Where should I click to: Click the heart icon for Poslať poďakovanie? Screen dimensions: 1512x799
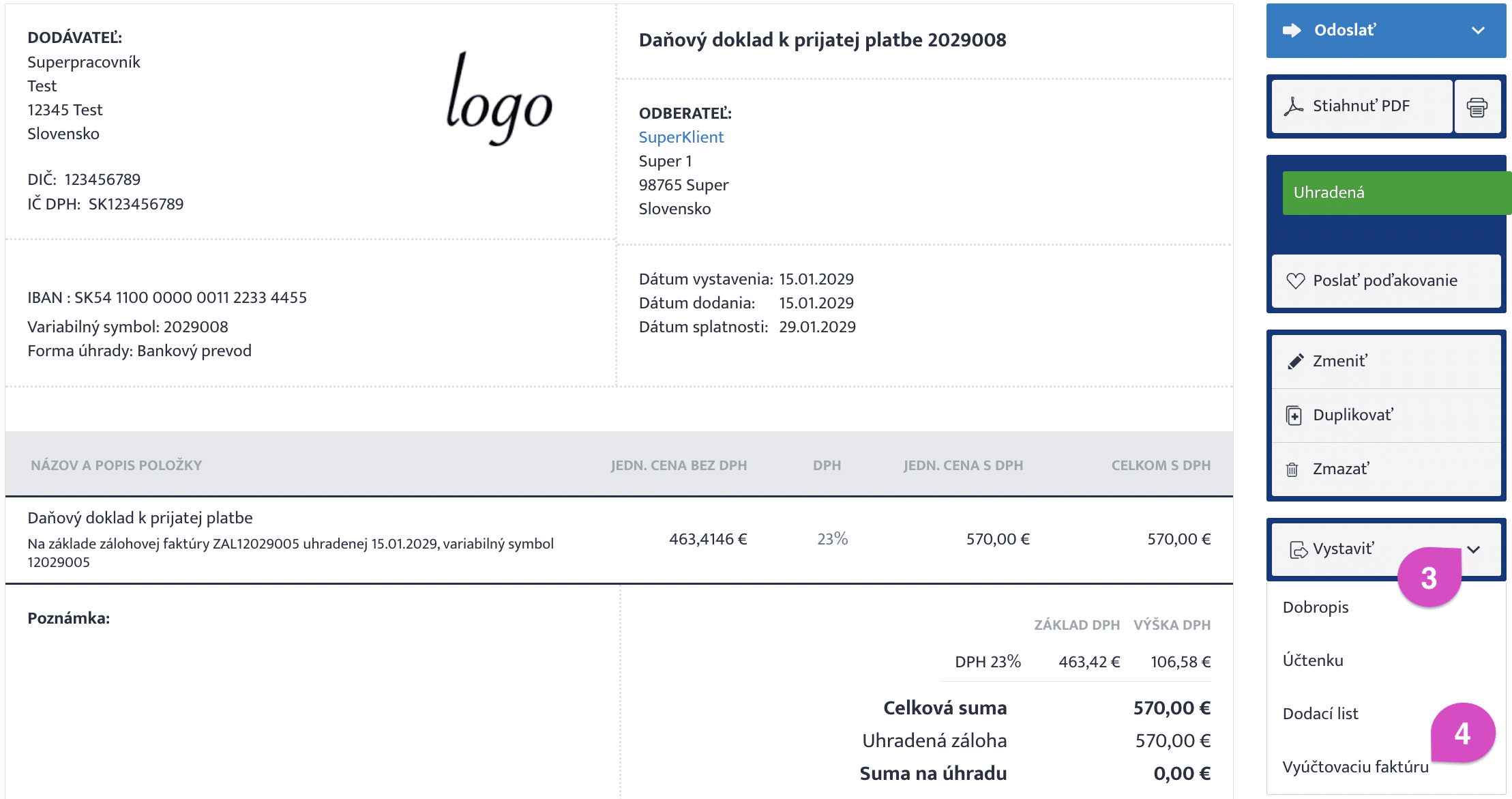point(1295,280)
